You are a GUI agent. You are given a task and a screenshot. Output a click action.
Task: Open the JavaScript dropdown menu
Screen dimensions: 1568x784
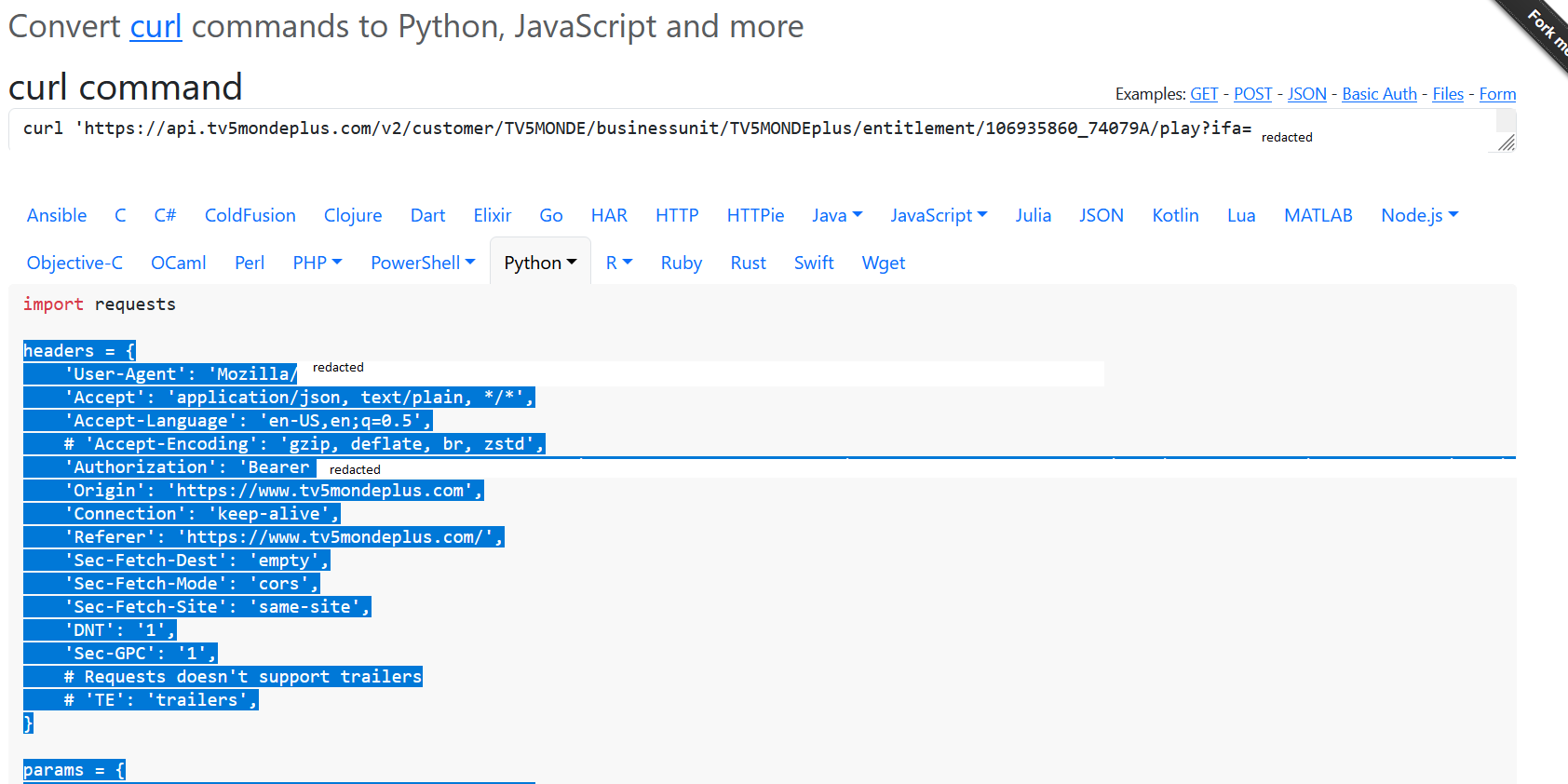939,216
